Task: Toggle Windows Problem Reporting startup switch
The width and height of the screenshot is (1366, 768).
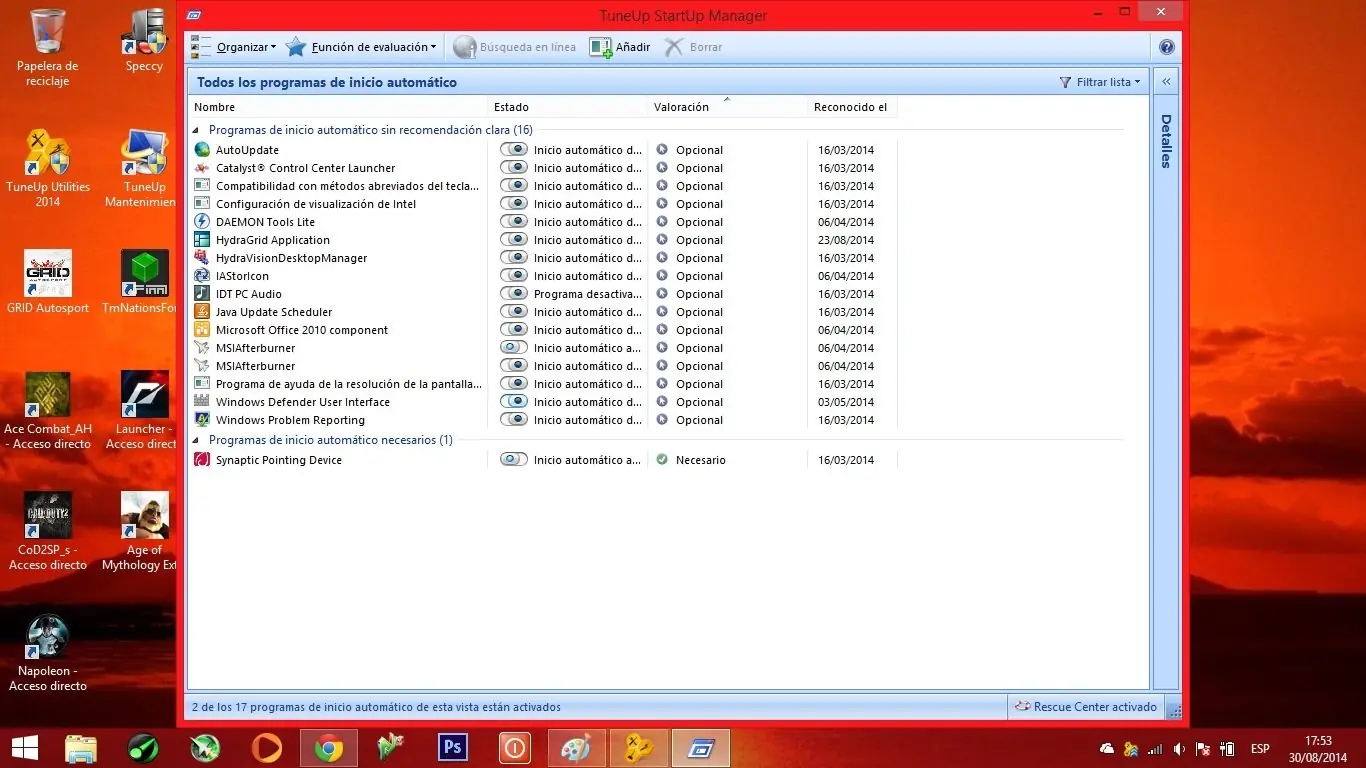Action: (514, 420)
